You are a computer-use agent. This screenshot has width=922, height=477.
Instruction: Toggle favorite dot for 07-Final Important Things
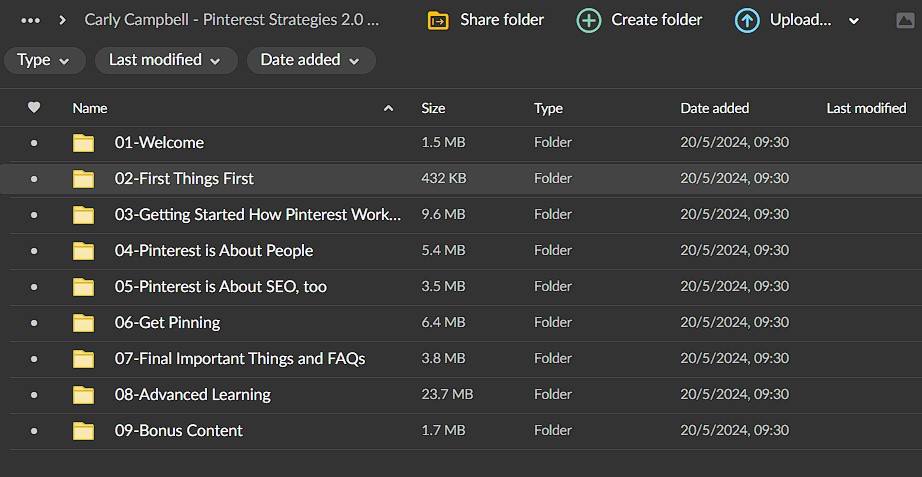(x=34, y=358)
